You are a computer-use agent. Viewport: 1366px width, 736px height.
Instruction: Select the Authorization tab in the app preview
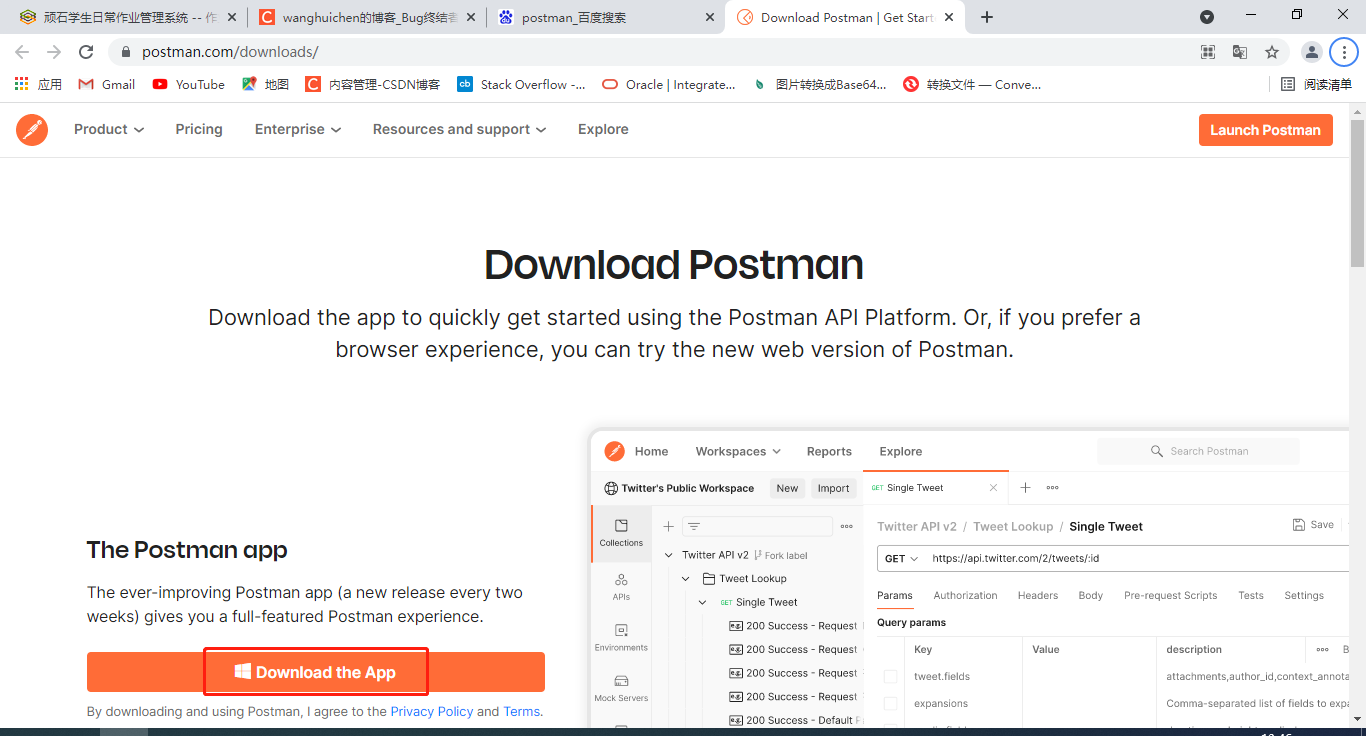(x=965, y=596)
